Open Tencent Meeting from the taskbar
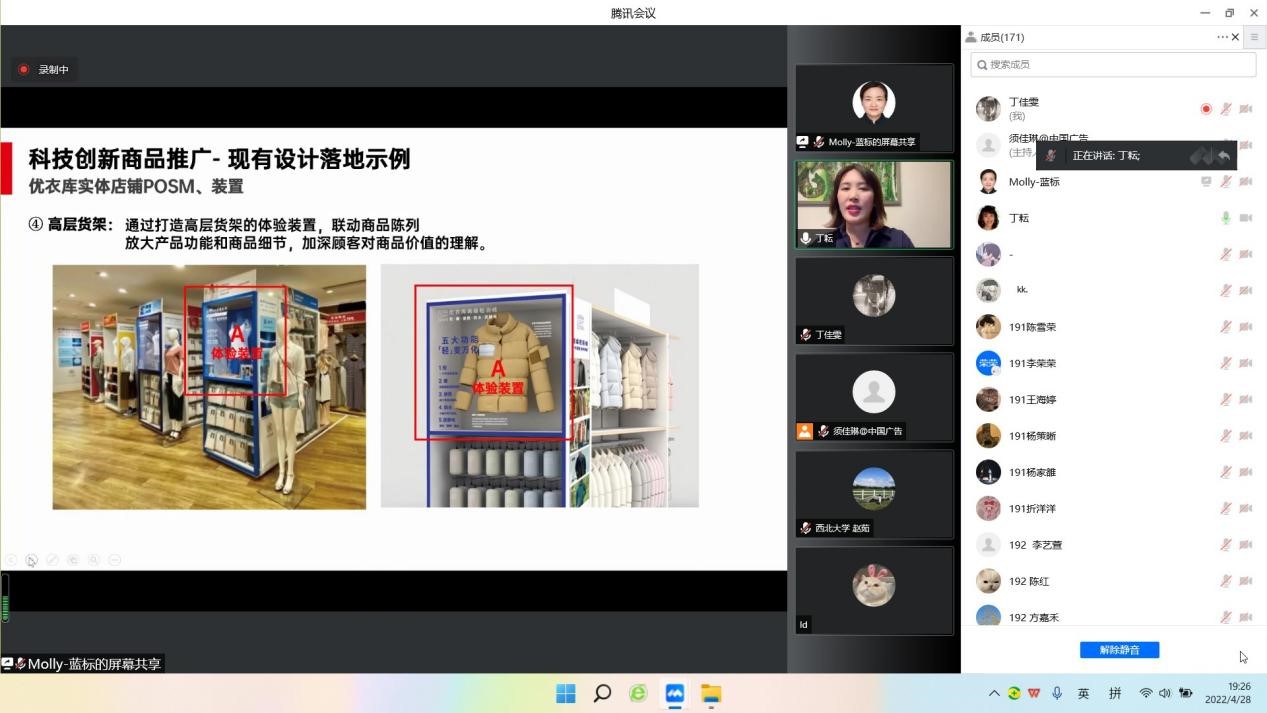 click(675, 693)
